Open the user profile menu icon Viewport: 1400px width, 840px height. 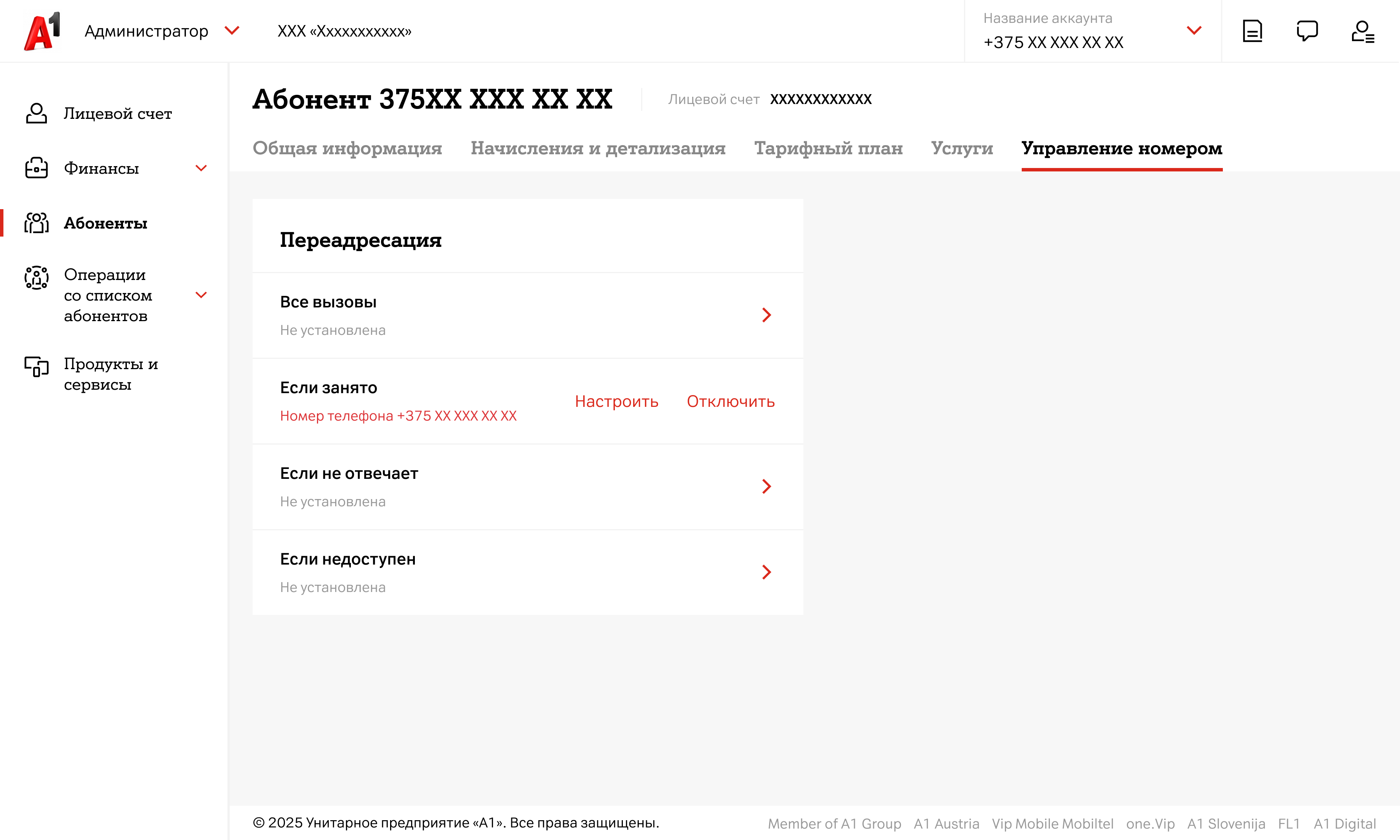[x=1362, y=32]
